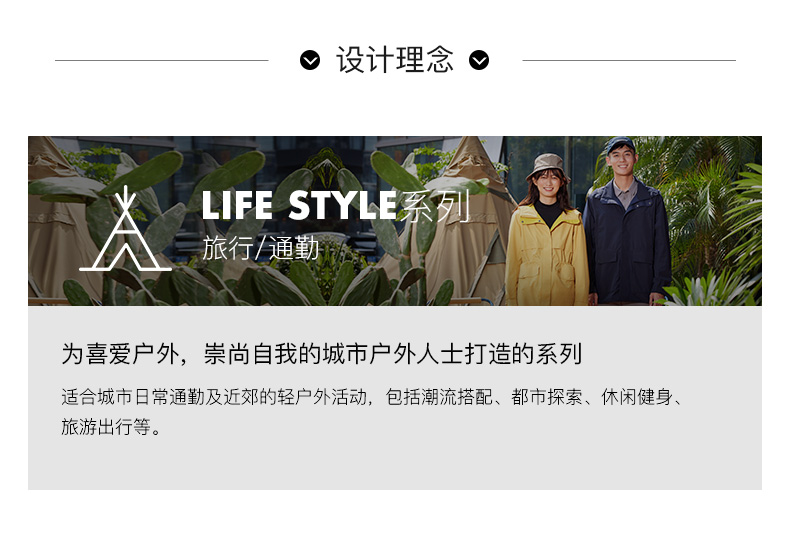Click the text line 旅游出行等。
790x539 pixels.
tap(111, 427)
